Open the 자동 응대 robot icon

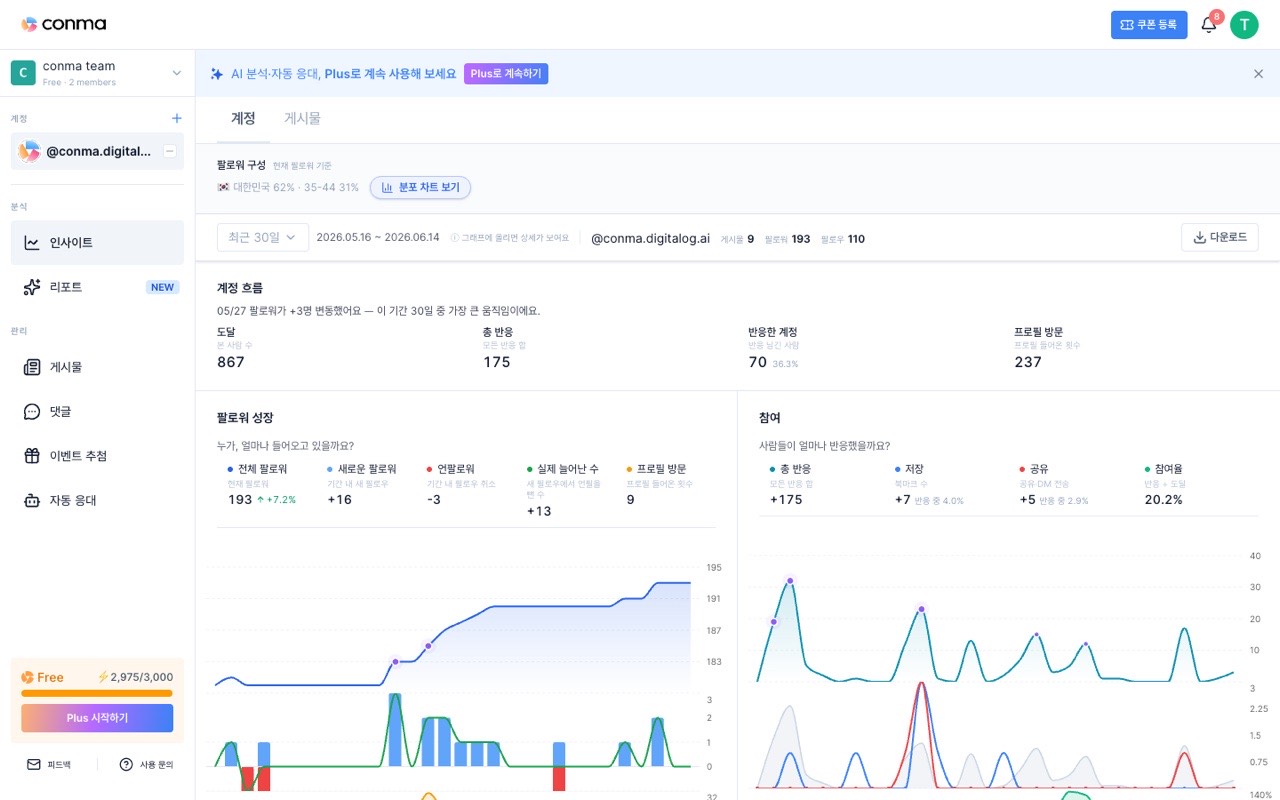(x=32, y=500)
